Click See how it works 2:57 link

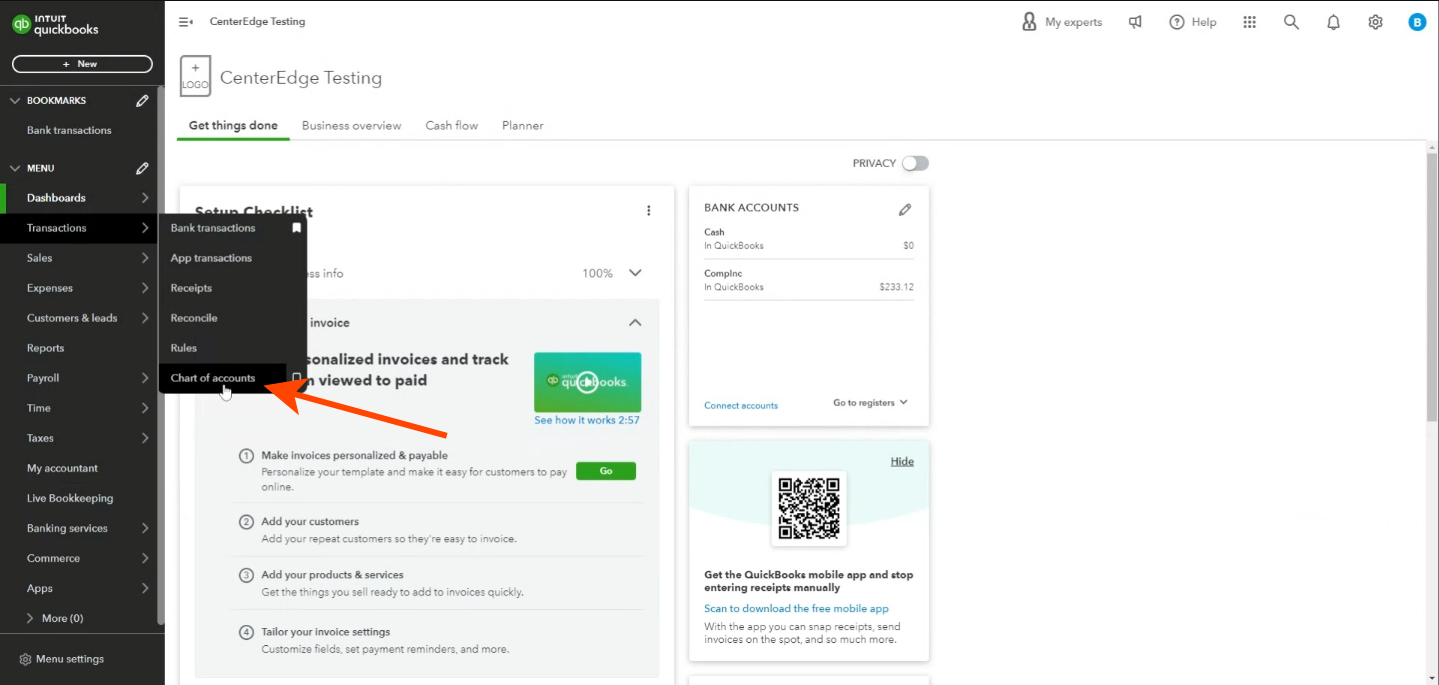click(587, 420)
